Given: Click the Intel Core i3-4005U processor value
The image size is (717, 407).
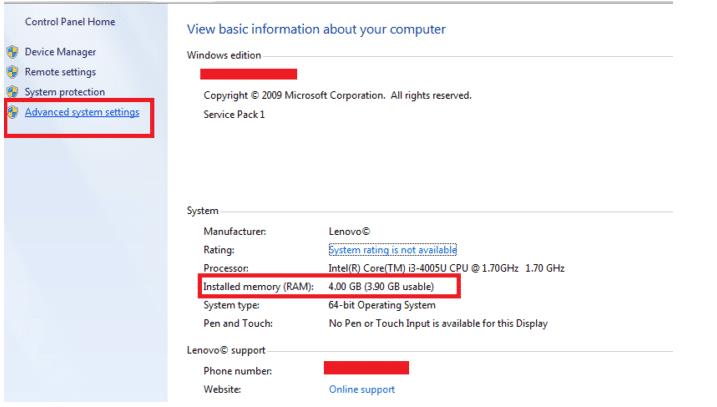Looking at the screenshot, I should (x=446, y=268).
